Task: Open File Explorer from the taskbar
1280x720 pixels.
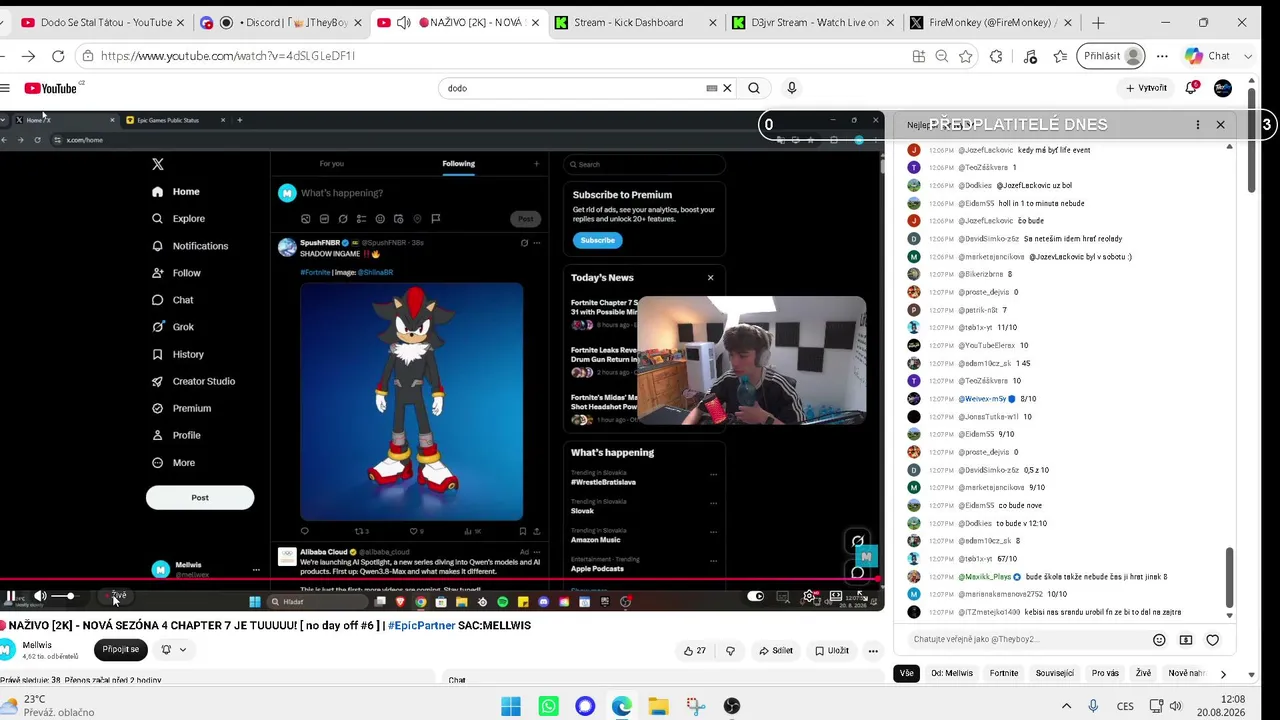Action: pos(658,707)
